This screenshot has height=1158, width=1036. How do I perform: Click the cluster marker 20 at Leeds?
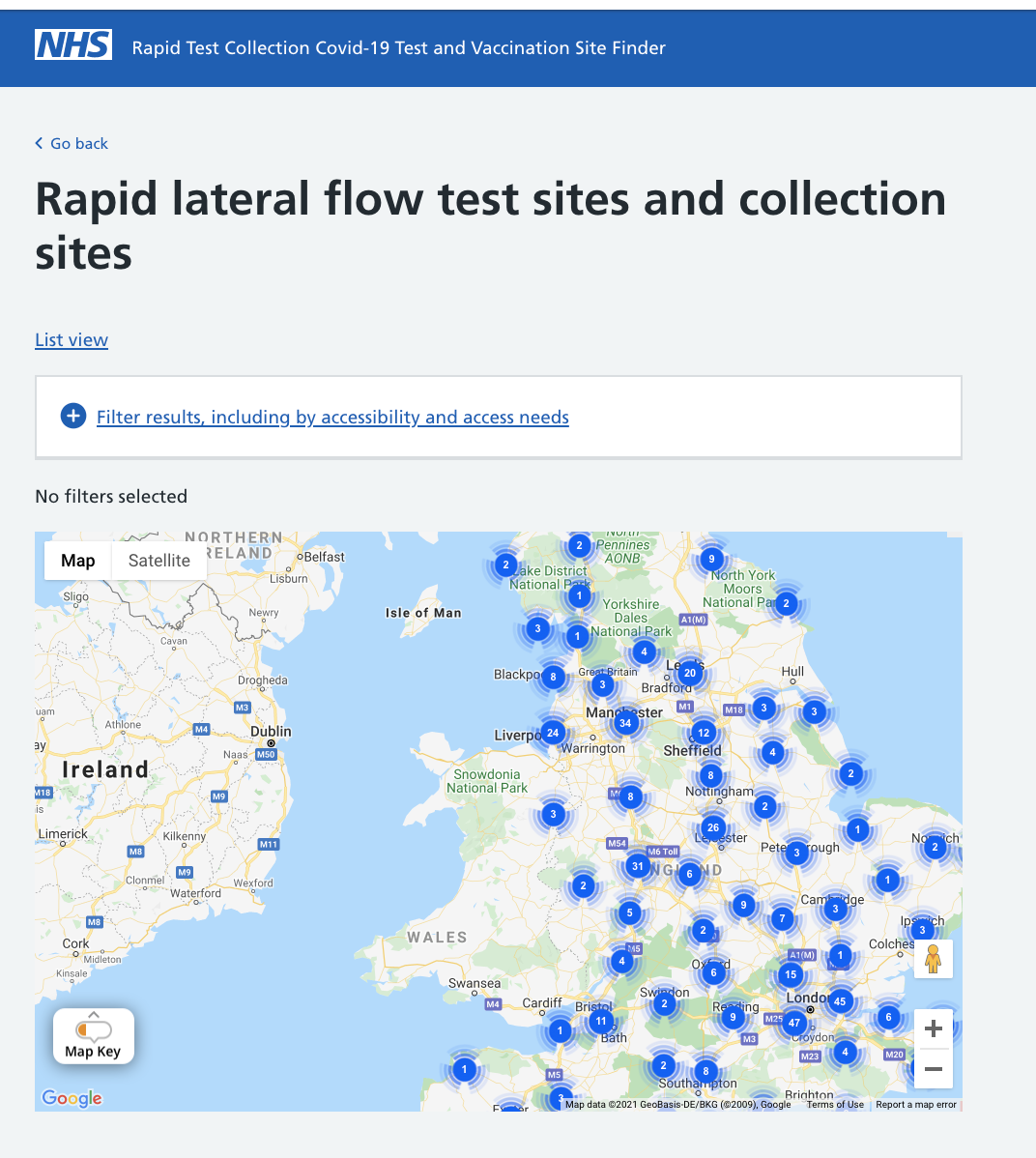690,673
